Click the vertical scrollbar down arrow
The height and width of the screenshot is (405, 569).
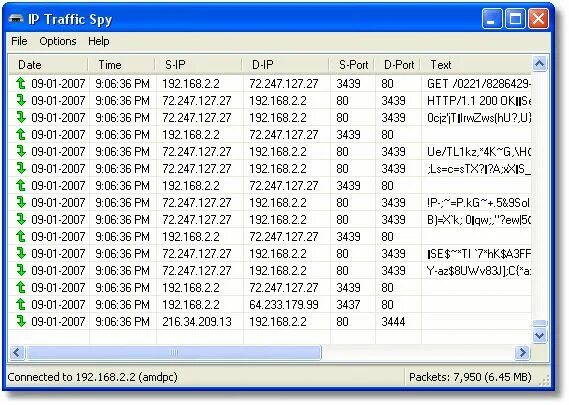pyautogui.click(x=540, y=335)
